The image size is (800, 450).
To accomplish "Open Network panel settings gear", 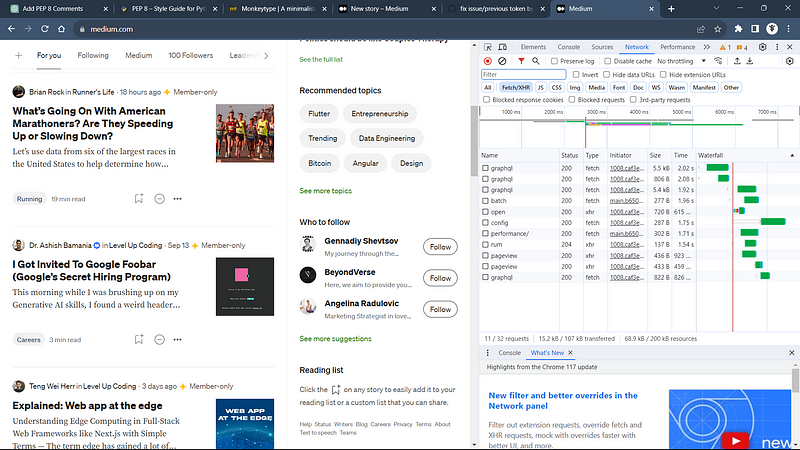I will tap(790, 61).
